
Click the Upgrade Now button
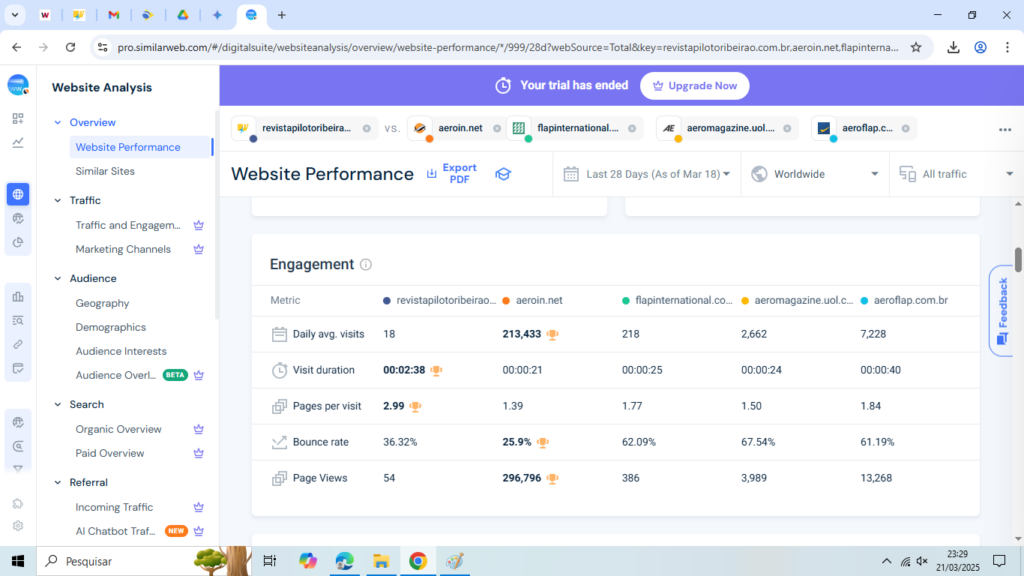695,86
